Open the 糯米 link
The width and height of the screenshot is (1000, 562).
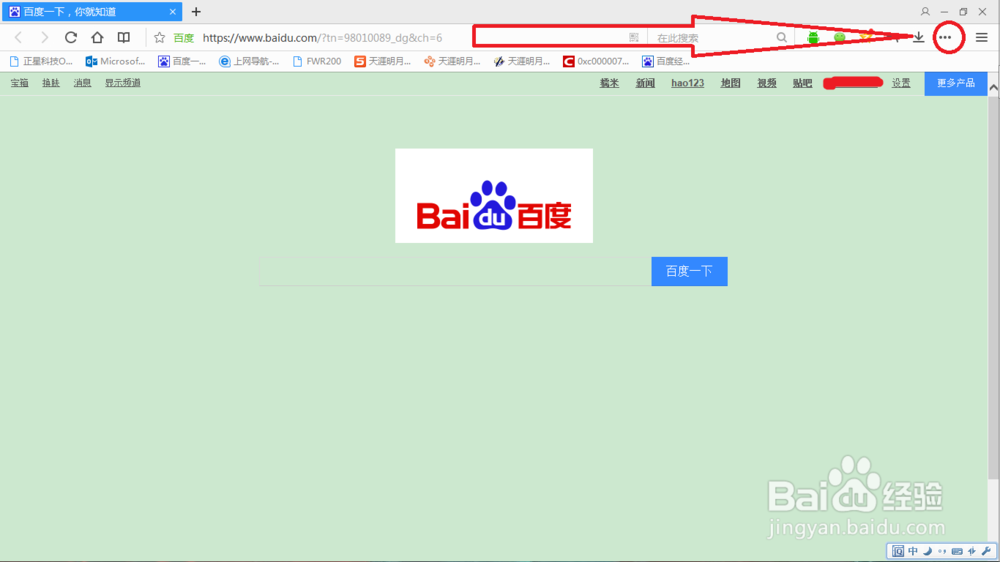609,83
